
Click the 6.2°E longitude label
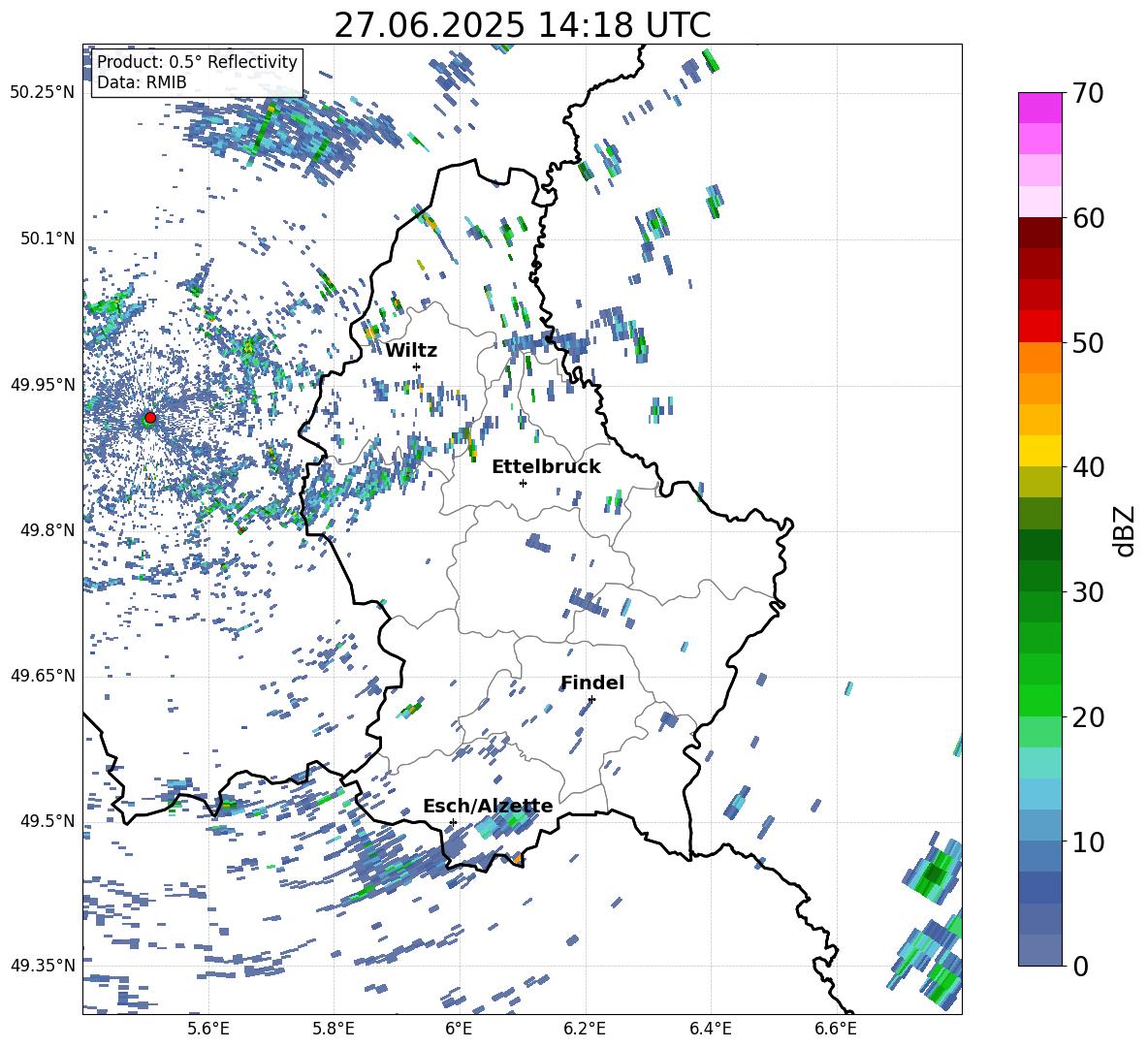pos(585,1029)
